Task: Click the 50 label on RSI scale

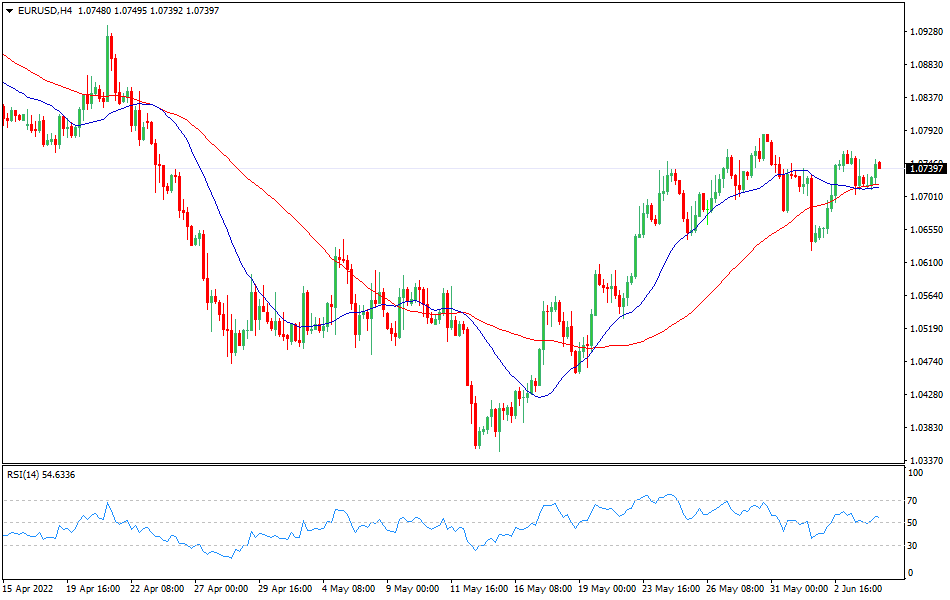Action: coord(912,522)
